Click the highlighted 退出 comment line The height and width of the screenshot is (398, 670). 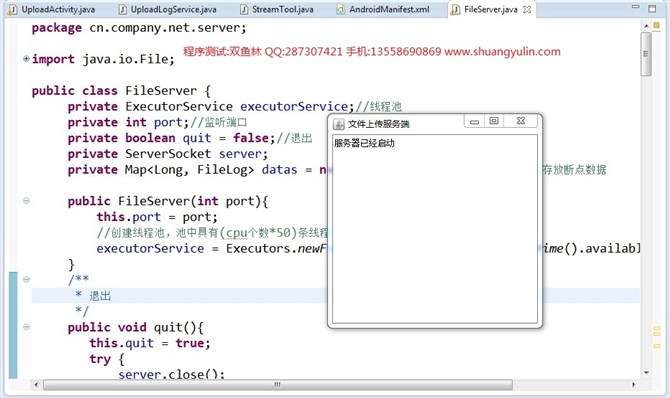[x=336, y=295]
